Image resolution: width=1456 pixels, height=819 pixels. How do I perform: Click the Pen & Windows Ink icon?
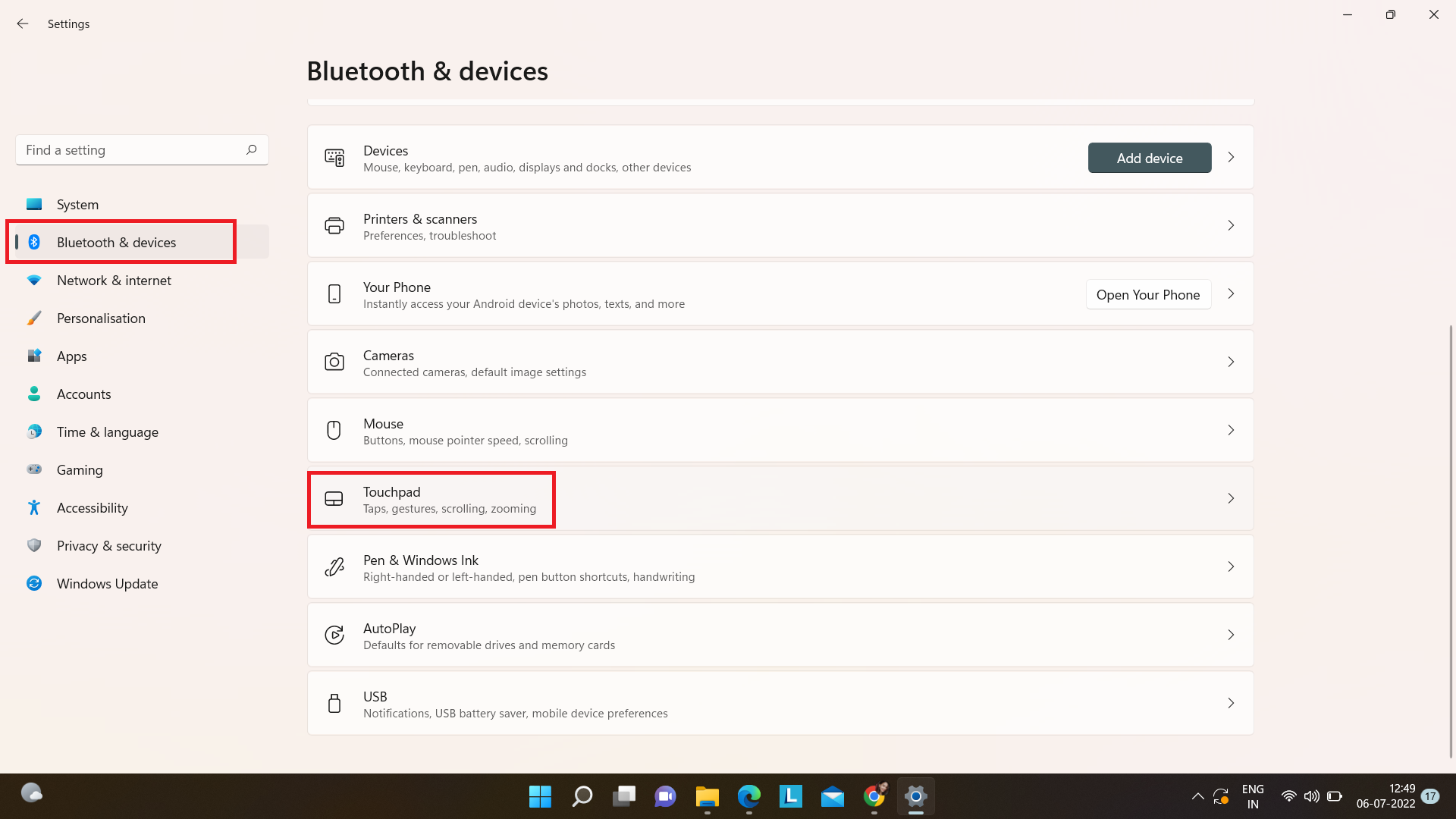tap(334, 567)
